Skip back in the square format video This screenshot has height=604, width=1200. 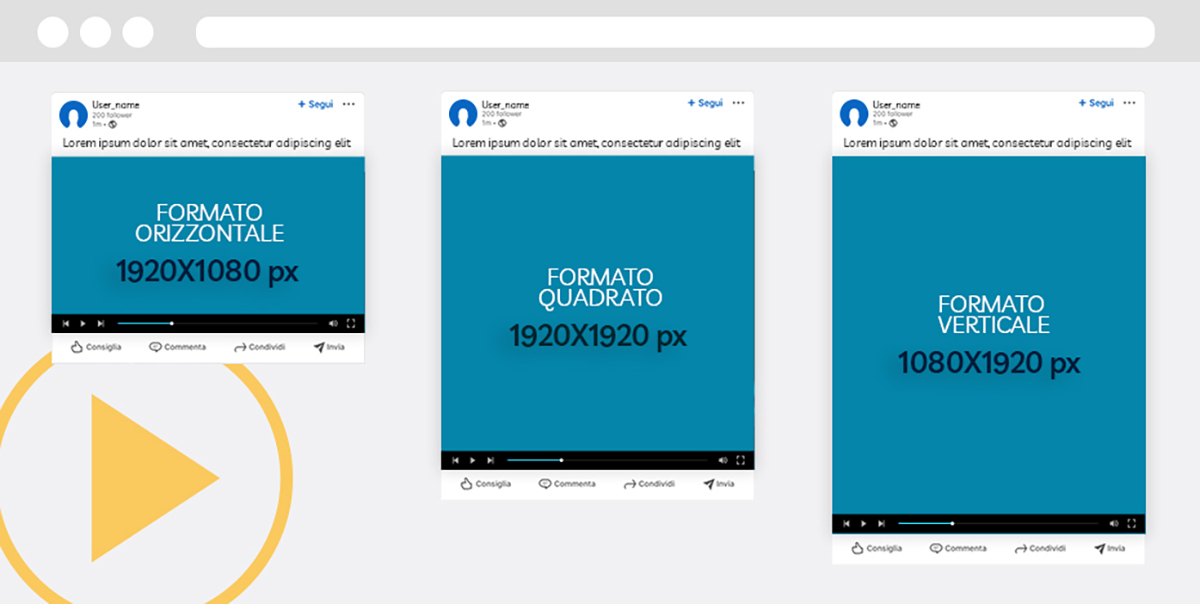click(456, 460)
